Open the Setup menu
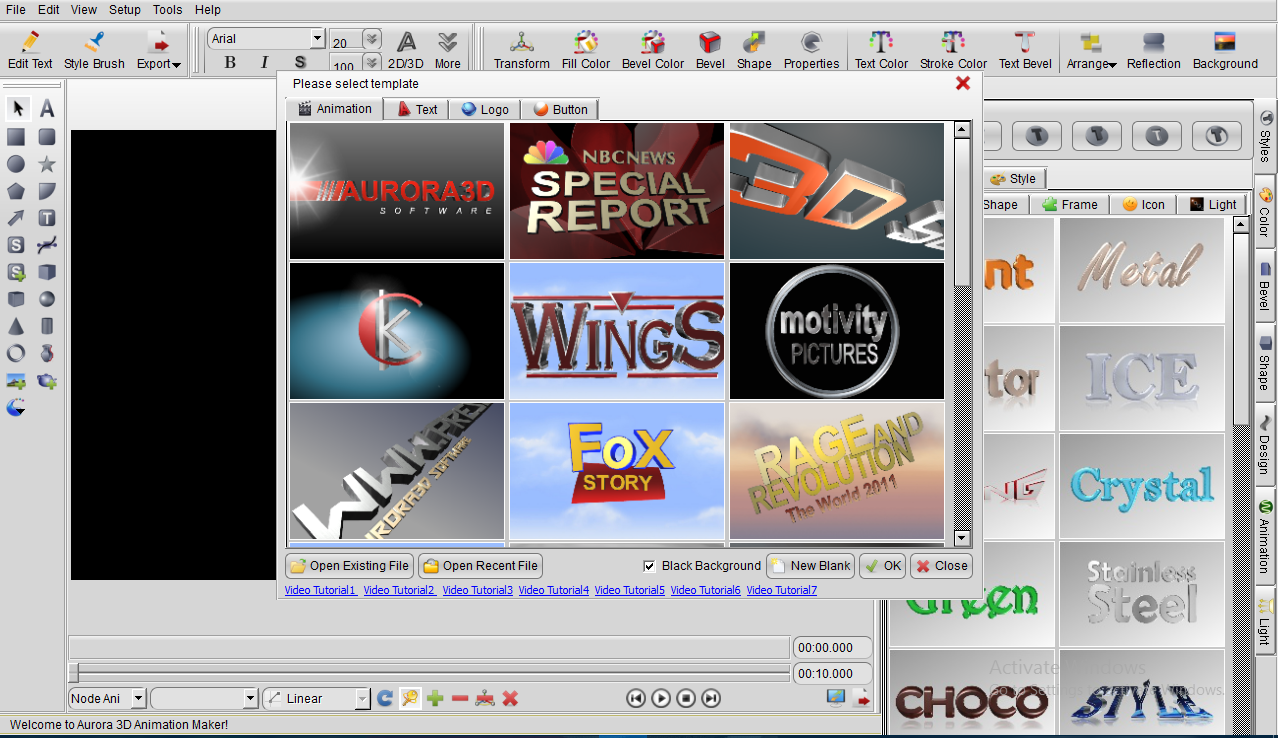 coord(125,9)
